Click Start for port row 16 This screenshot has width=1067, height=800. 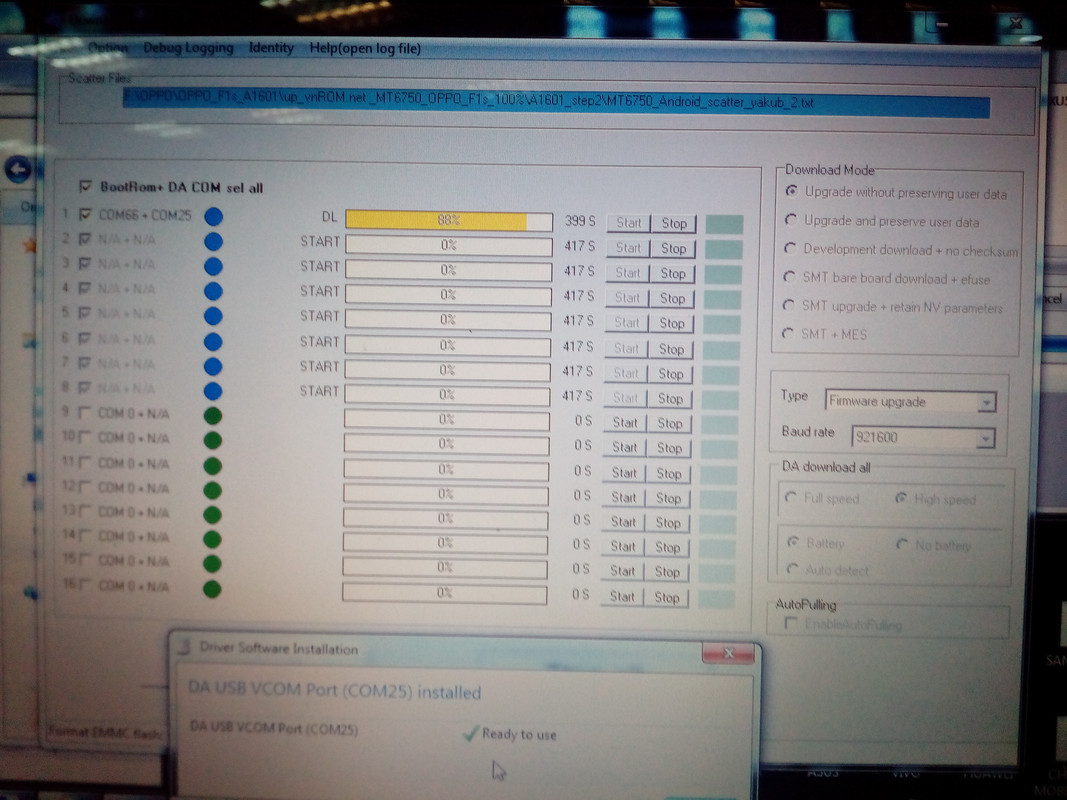coord(622,597)
